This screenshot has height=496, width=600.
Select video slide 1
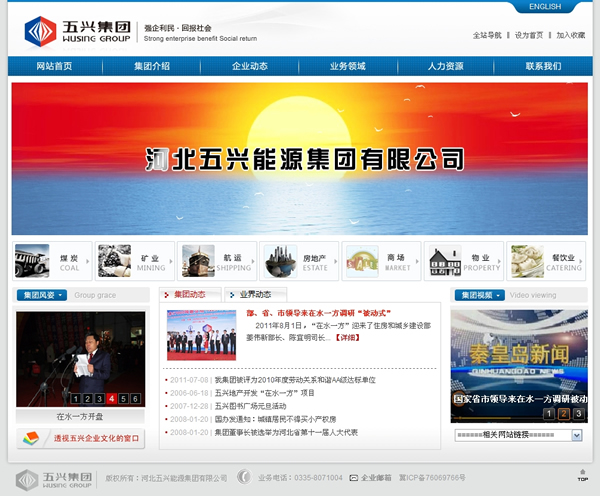pos(549,414)
